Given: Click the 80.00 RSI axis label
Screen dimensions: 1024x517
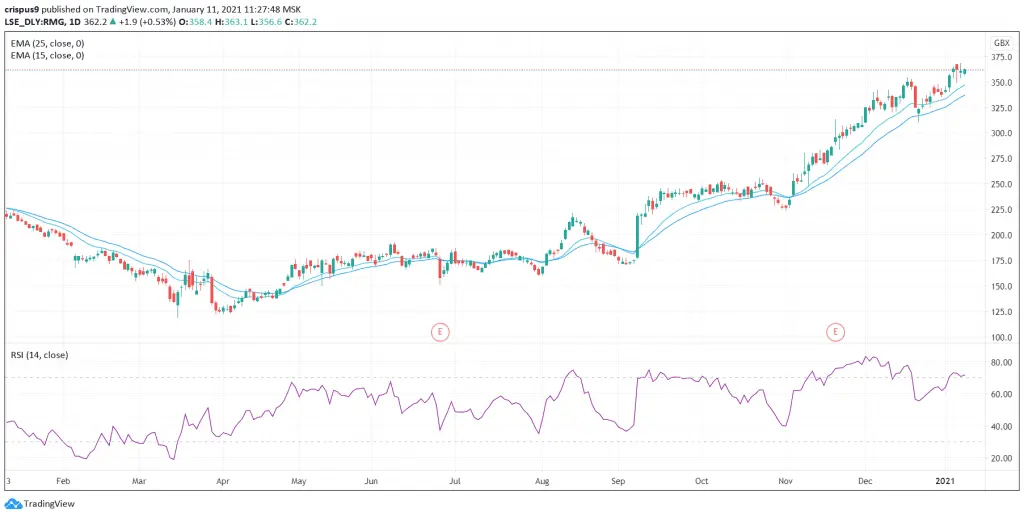Looking at the screenshot, I should (x=1003, y=363).
